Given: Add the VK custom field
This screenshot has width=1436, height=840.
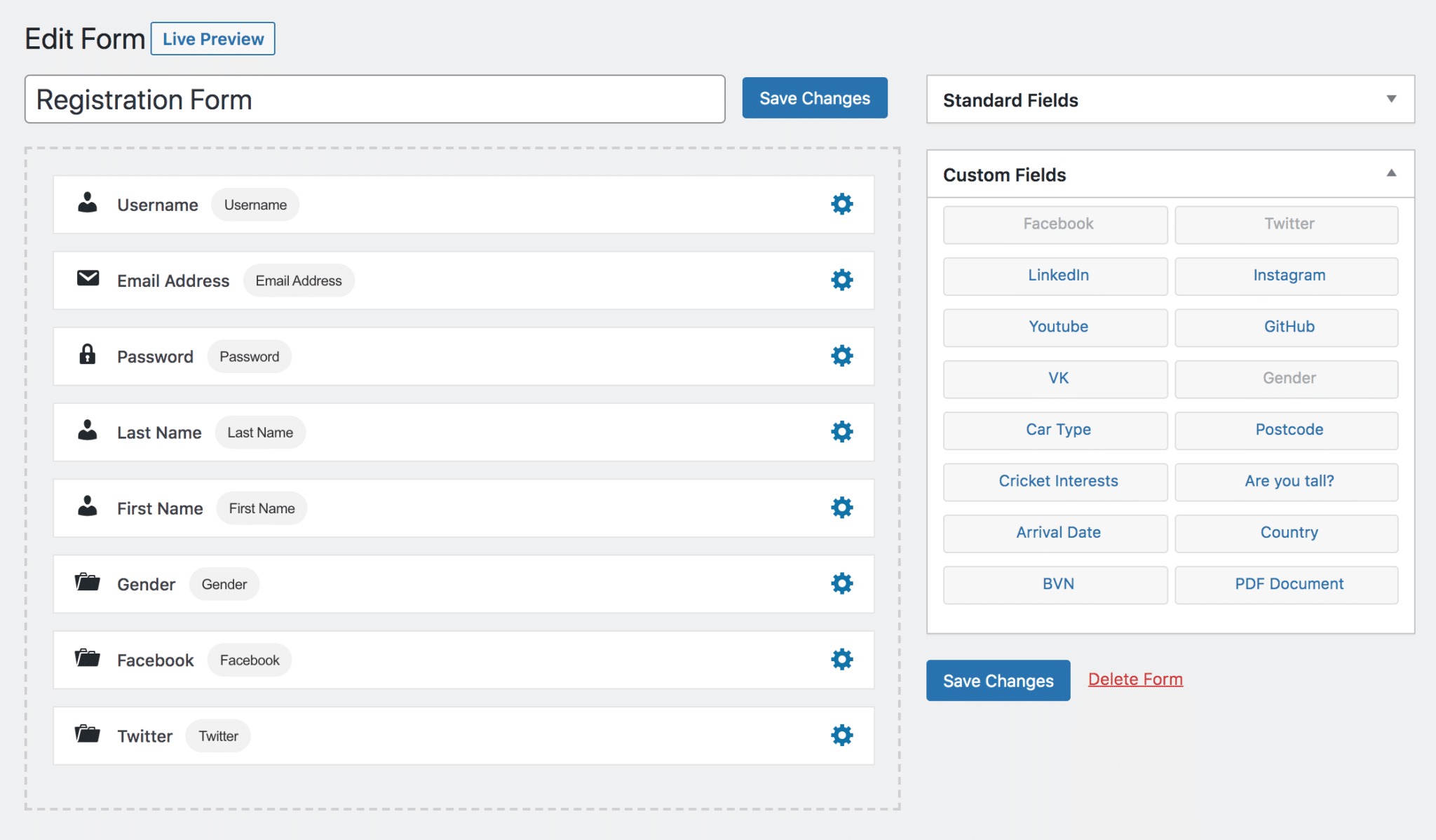Looking at the screenshot, I should pyautogui.click(x=1055, y=379).
